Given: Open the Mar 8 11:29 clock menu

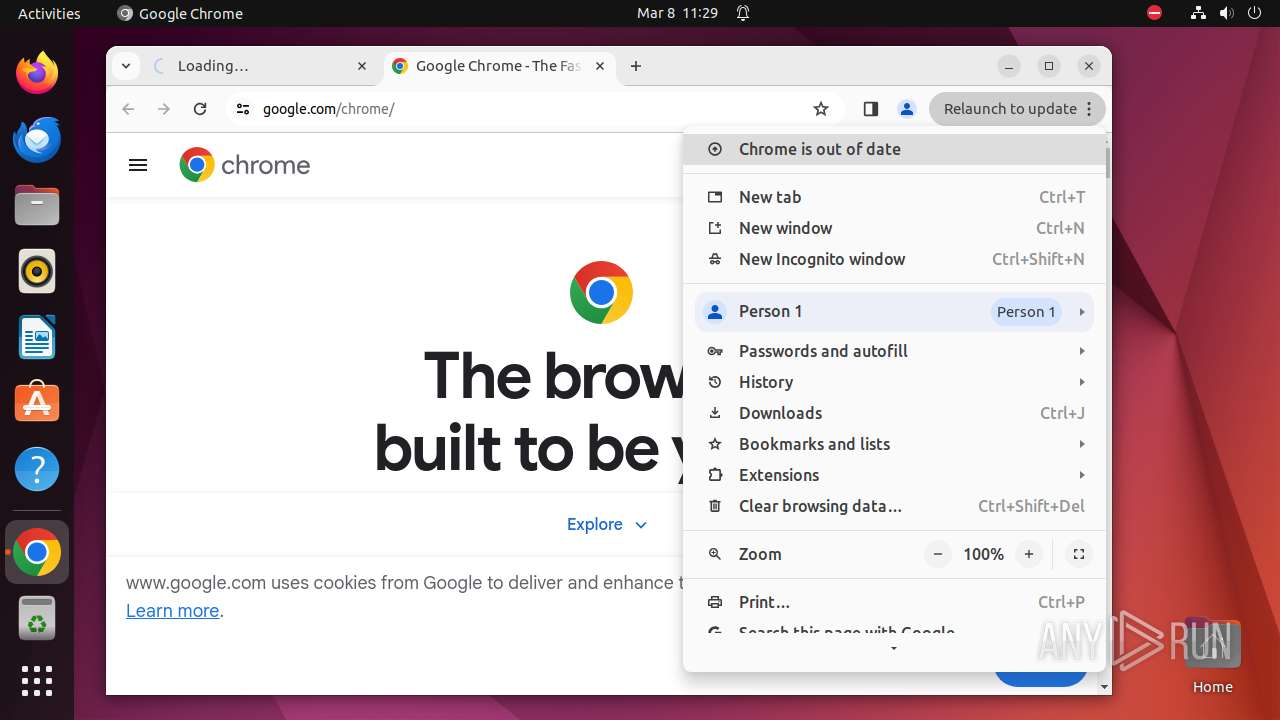Looking at the screenshot, I should point(678,13).
